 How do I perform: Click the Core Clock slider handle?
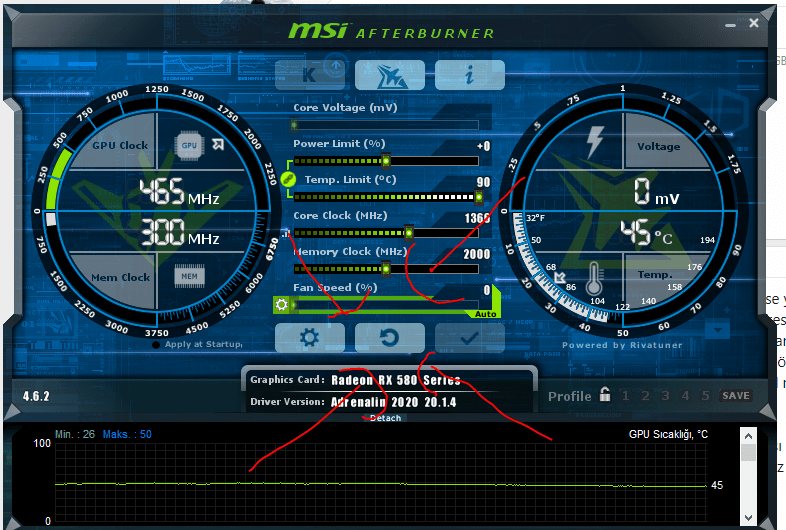[x=409, y=233]
